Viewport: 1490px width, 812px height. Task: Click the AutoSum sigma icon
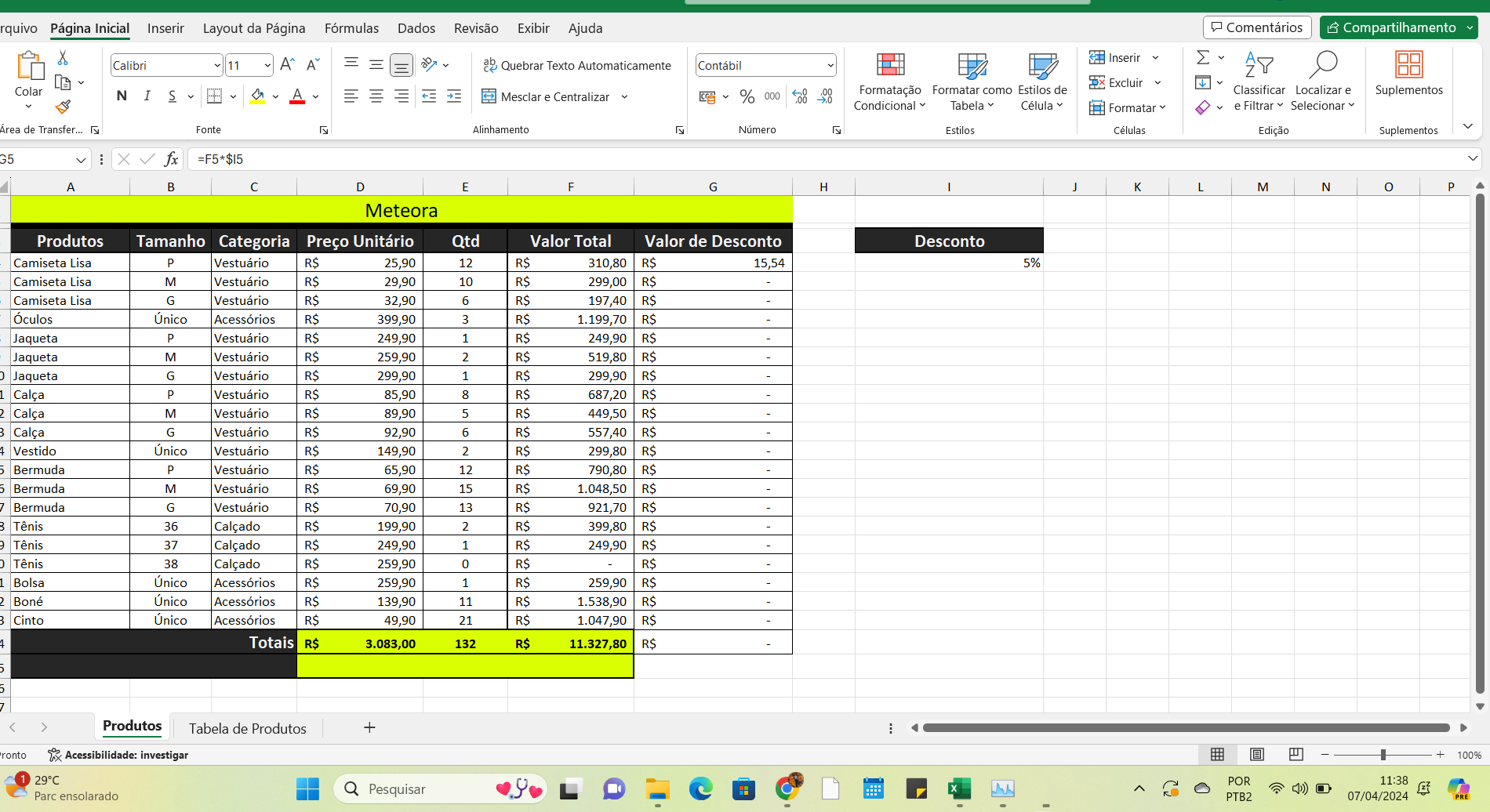coord(1203,57)
